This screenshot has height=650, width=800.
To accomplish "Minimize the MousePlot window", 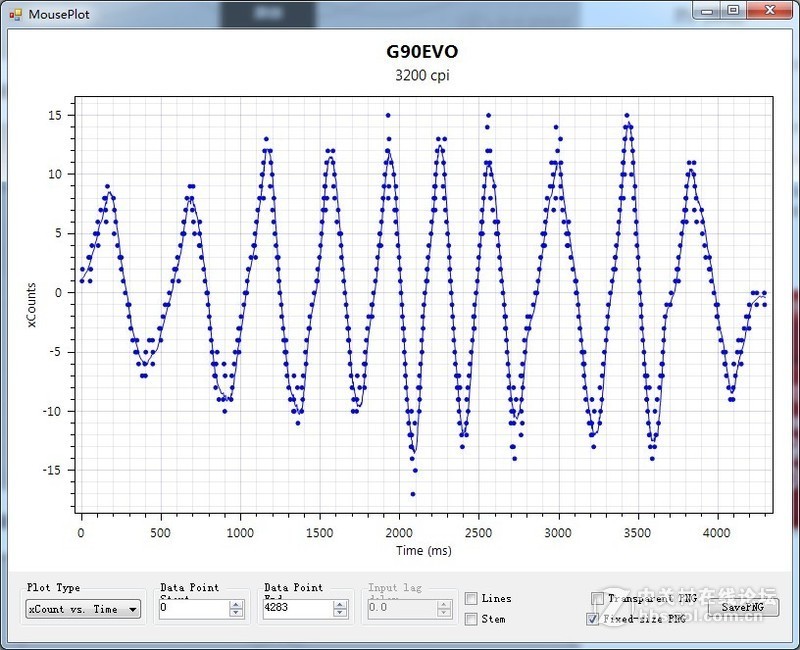I will tap(709, 11).
